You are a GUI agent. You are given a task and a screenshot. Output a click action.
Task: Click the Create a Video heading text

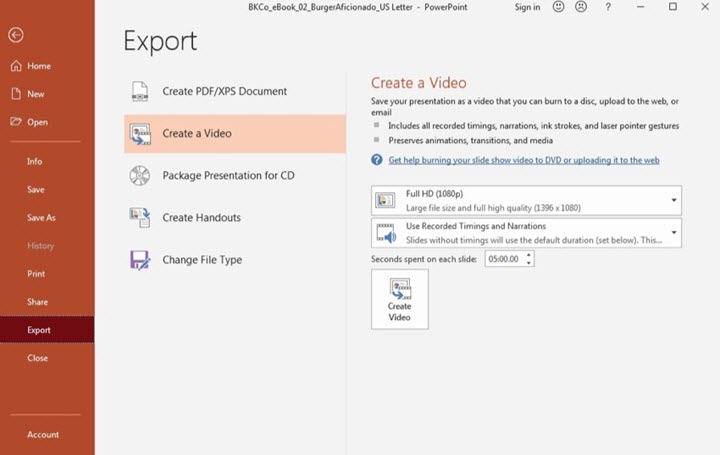419,83
